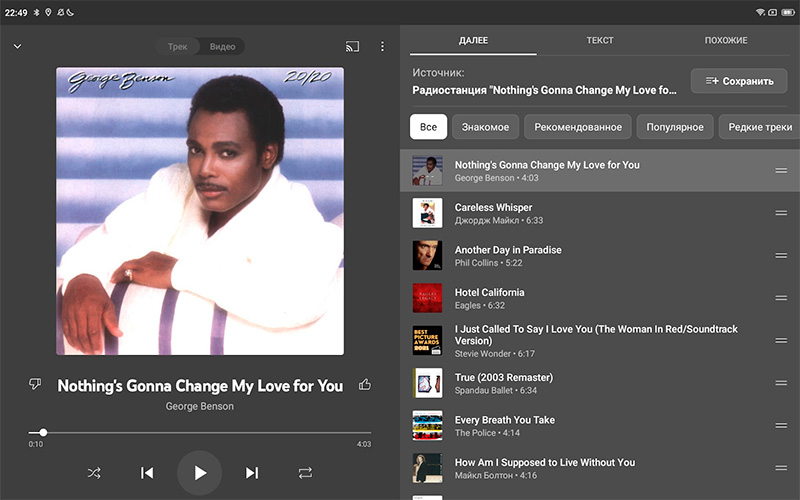
Task: Open the three-dot more options menu
Action: point(382,47)
